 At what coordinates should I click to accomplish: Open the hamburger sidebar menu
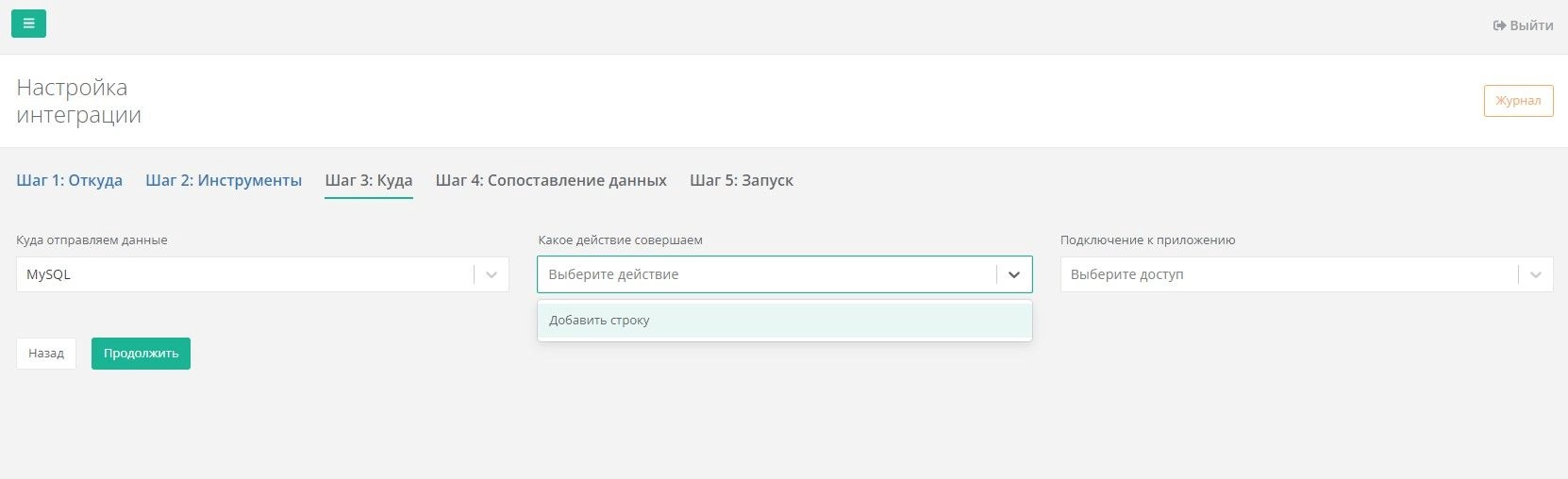(x=28, y=24)
